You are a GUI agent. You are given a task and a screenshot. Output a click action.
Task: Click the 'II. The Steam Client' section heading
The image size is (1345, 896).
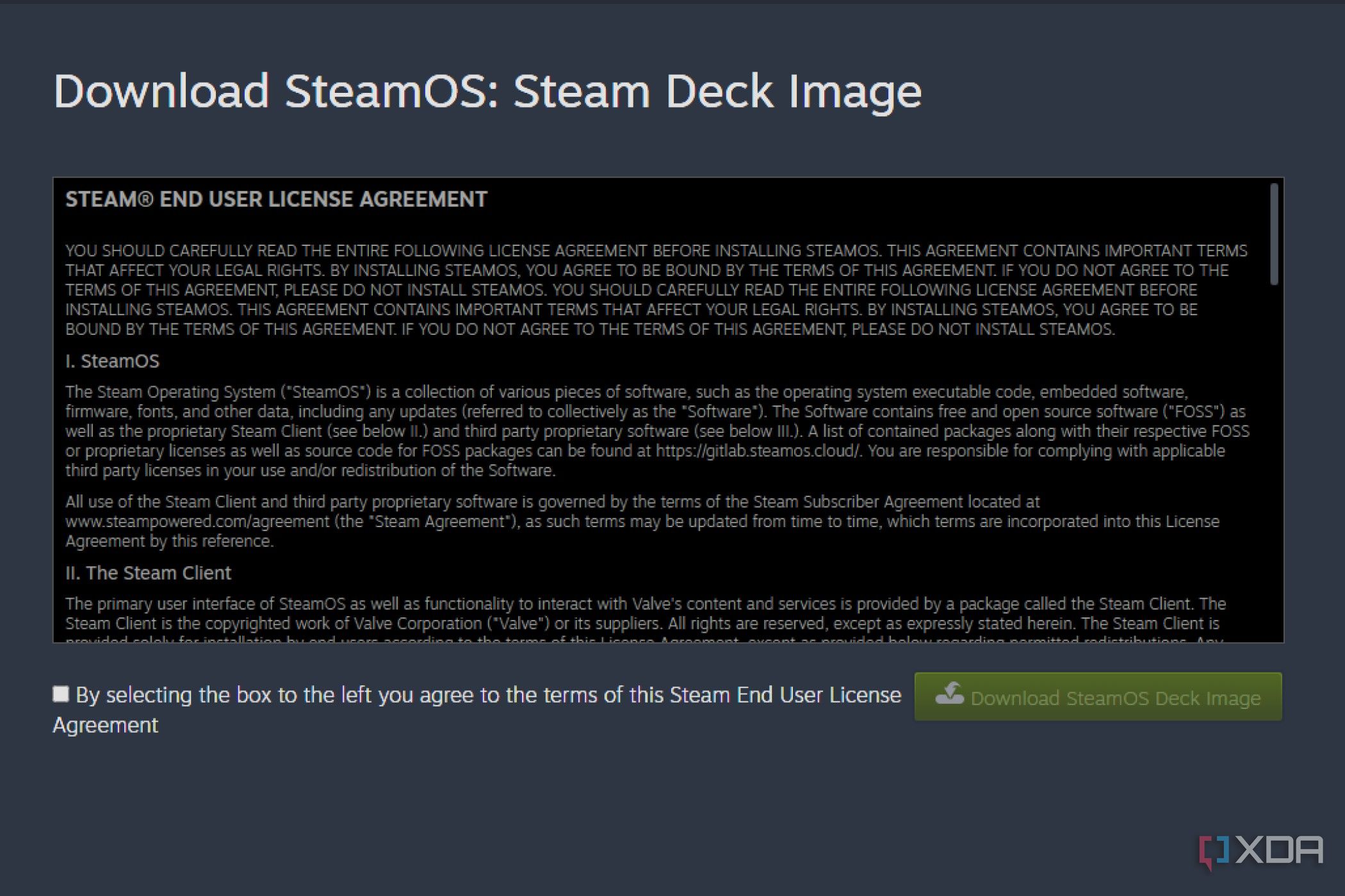pos(149,573)
